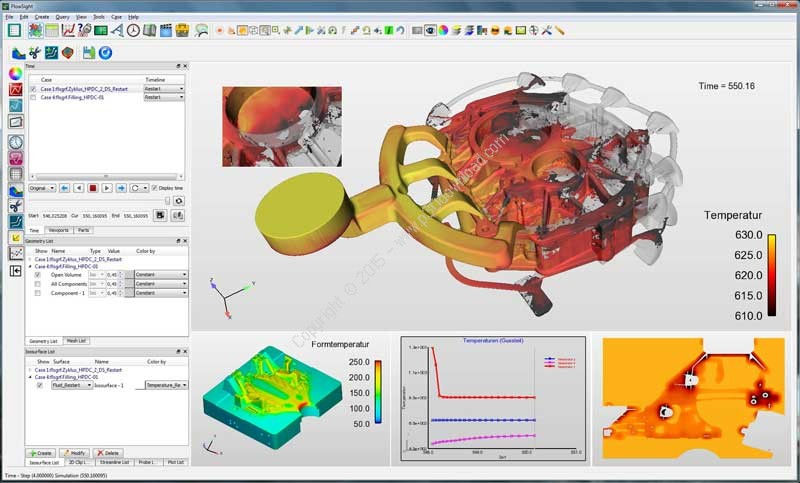
Task: Click the grid mesh icon in left sidebar
Action: coord(16,173)
